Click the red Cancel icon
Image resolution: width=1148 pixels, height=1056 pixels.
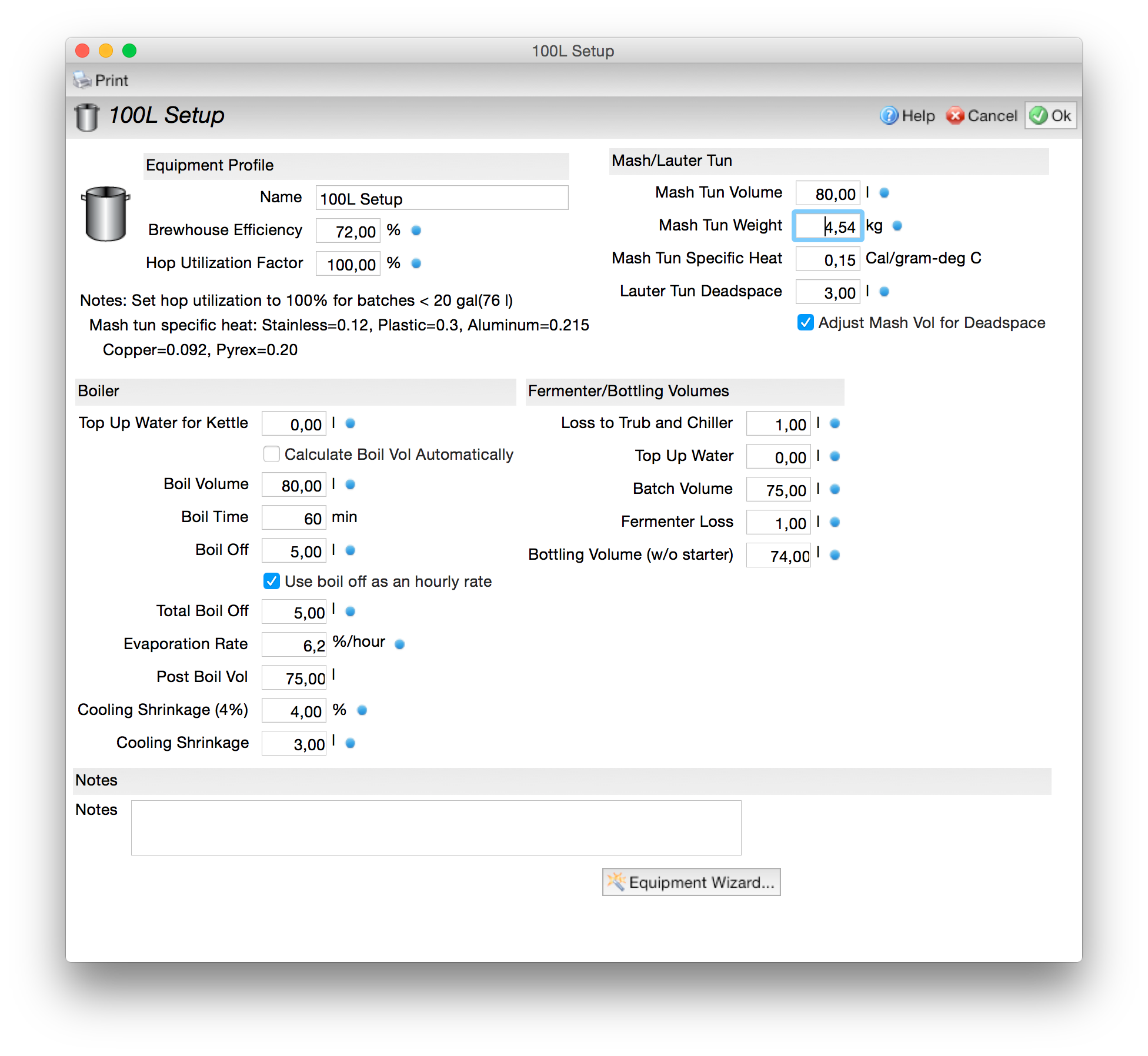coord(955,116)
